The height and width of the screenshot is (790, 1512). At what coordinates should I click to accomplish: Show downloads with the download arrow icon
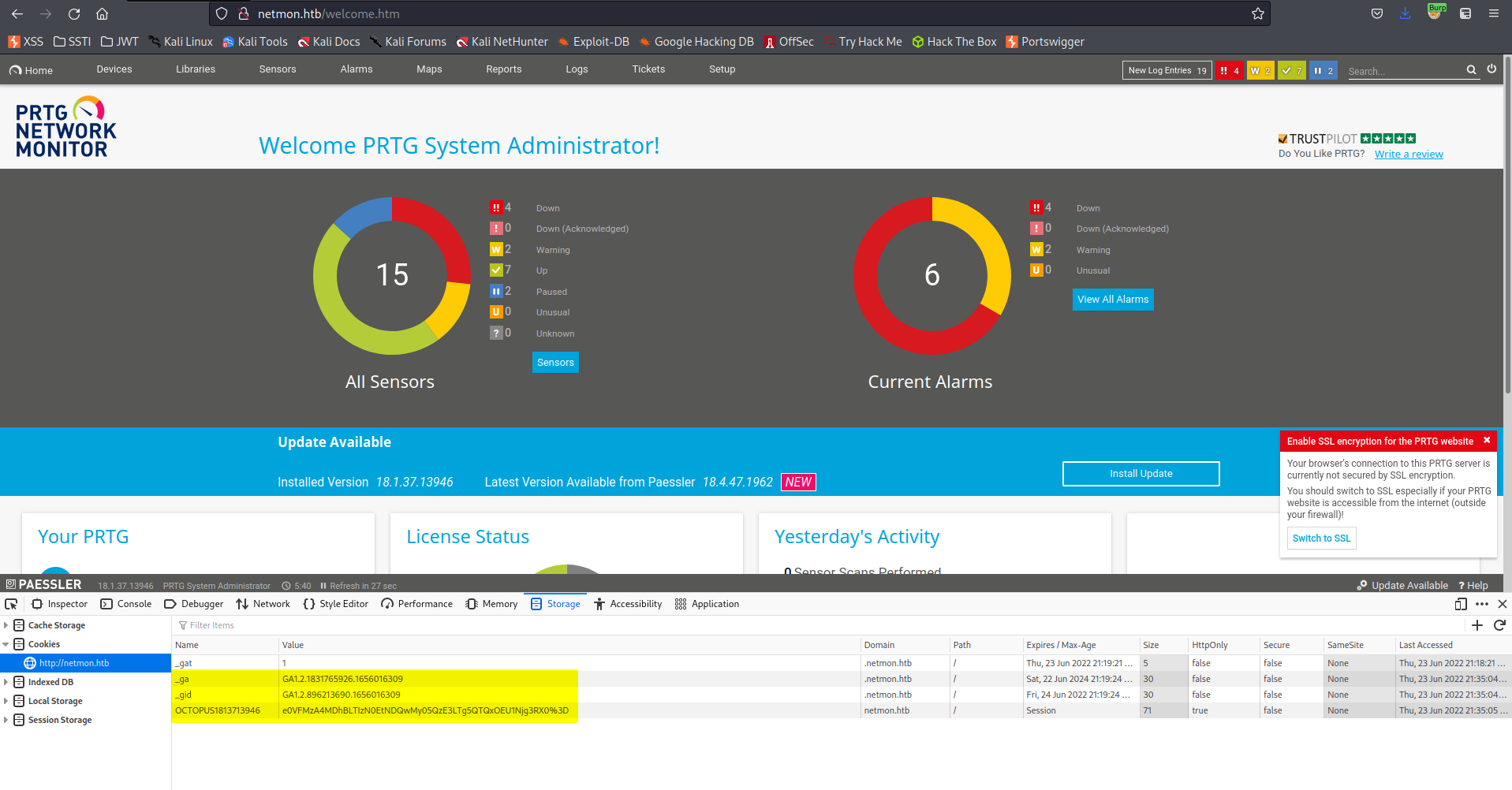tap(1406, 13)
